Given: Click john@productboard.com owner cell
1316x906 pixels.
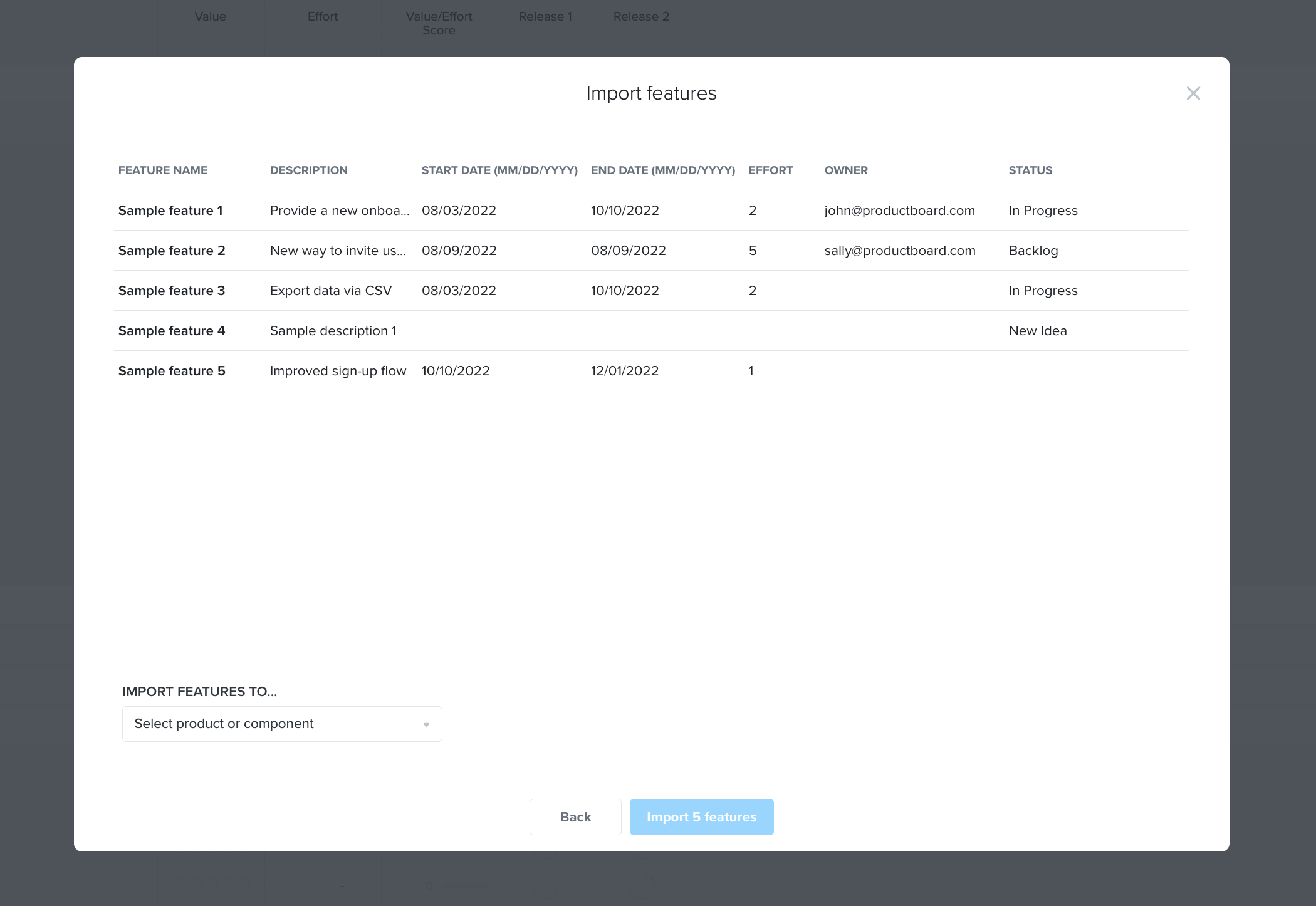Looking at the screenshot, I should (900, 211).
